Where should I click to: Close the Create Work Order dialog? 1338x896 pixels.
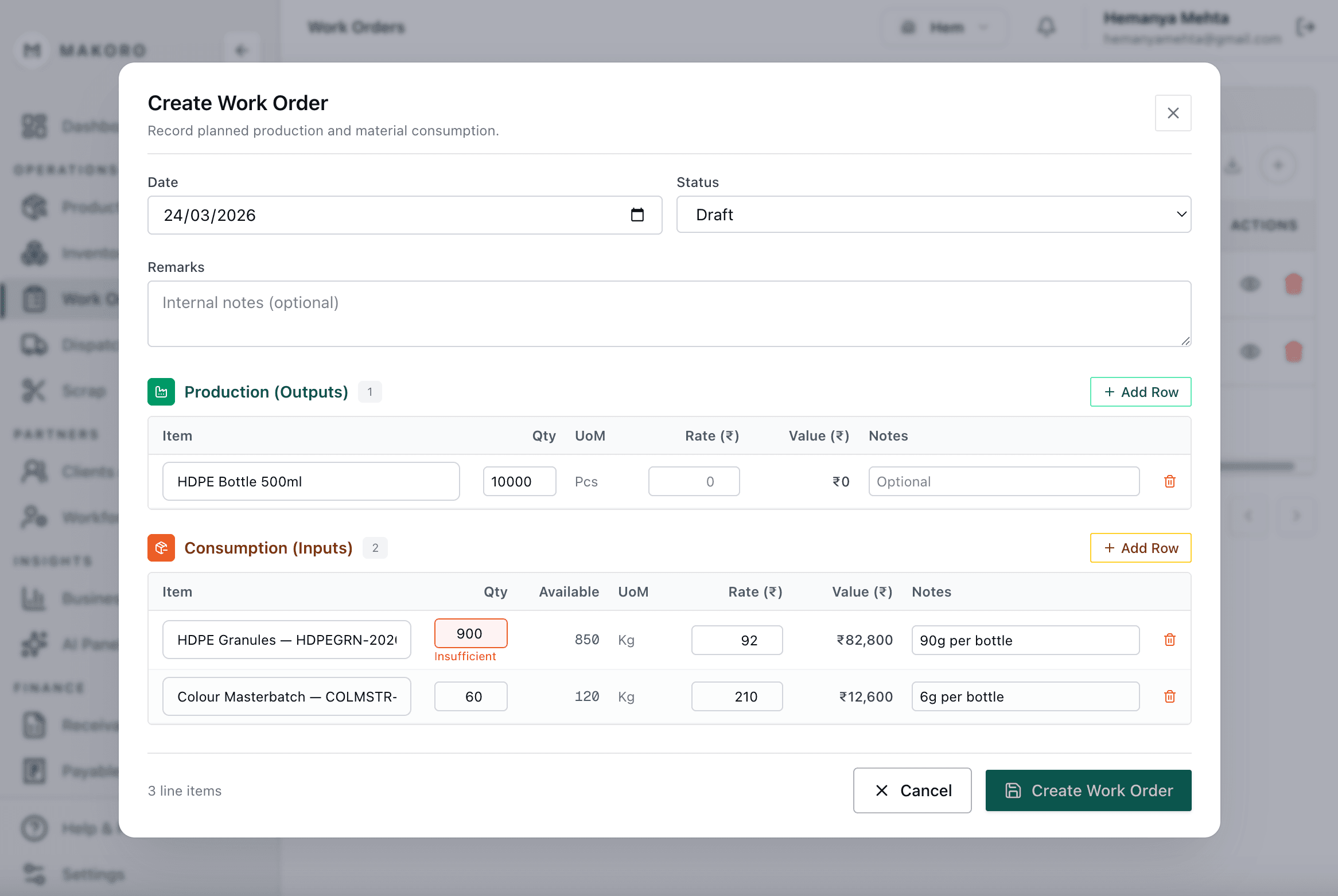click(x=1173, y=113)
